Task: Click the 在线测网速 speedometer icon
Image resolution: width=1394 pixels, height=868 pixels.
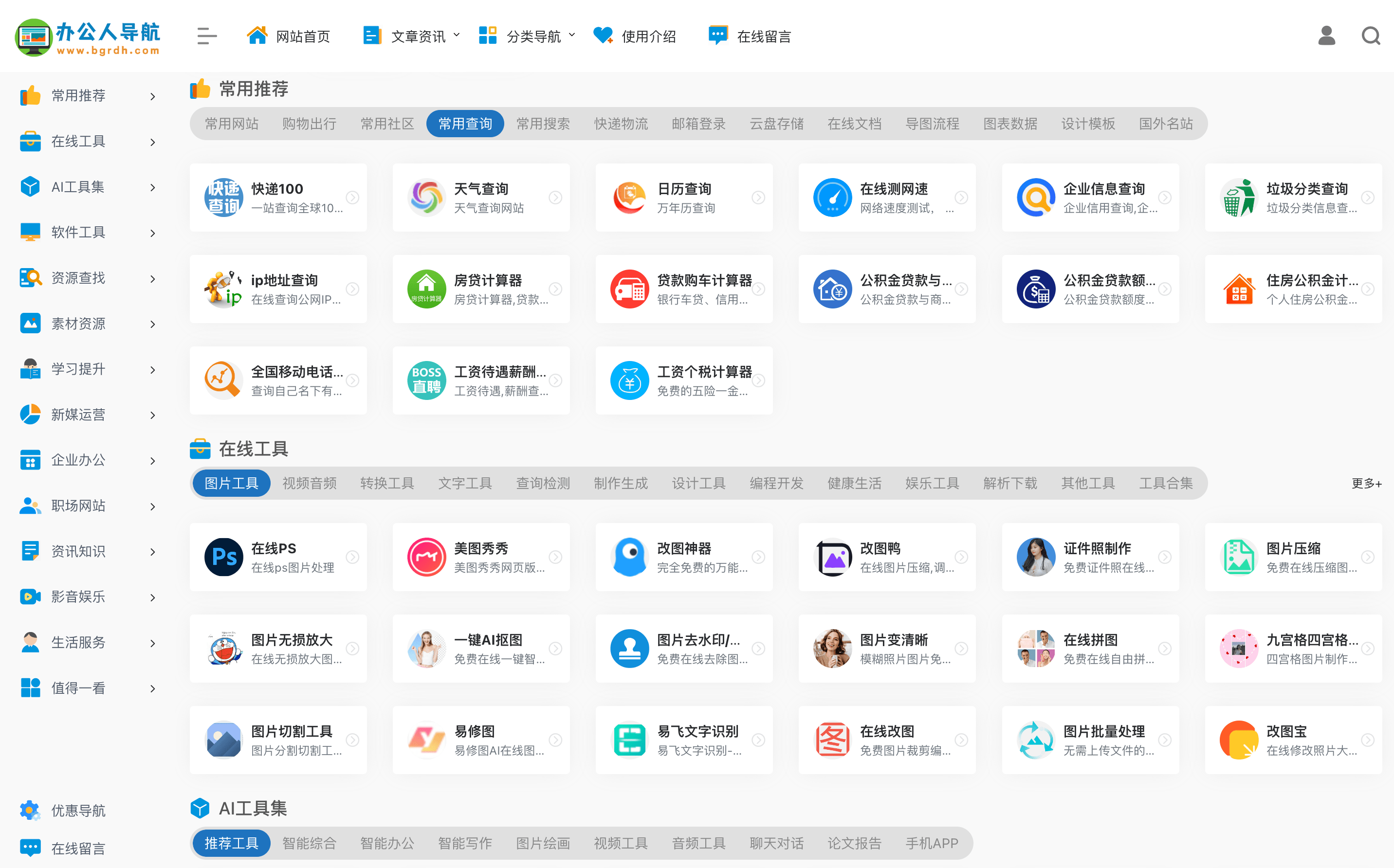Action: click(x=832, y=197)
